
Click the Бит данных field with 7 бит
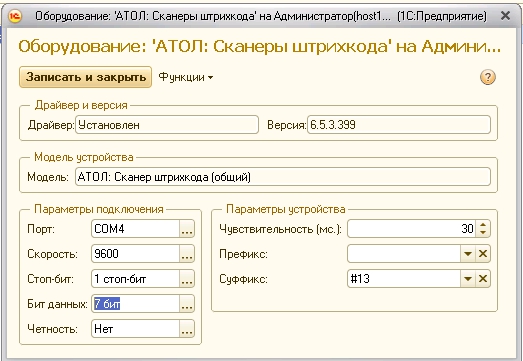pyautogui.click(x=136, y=304)
